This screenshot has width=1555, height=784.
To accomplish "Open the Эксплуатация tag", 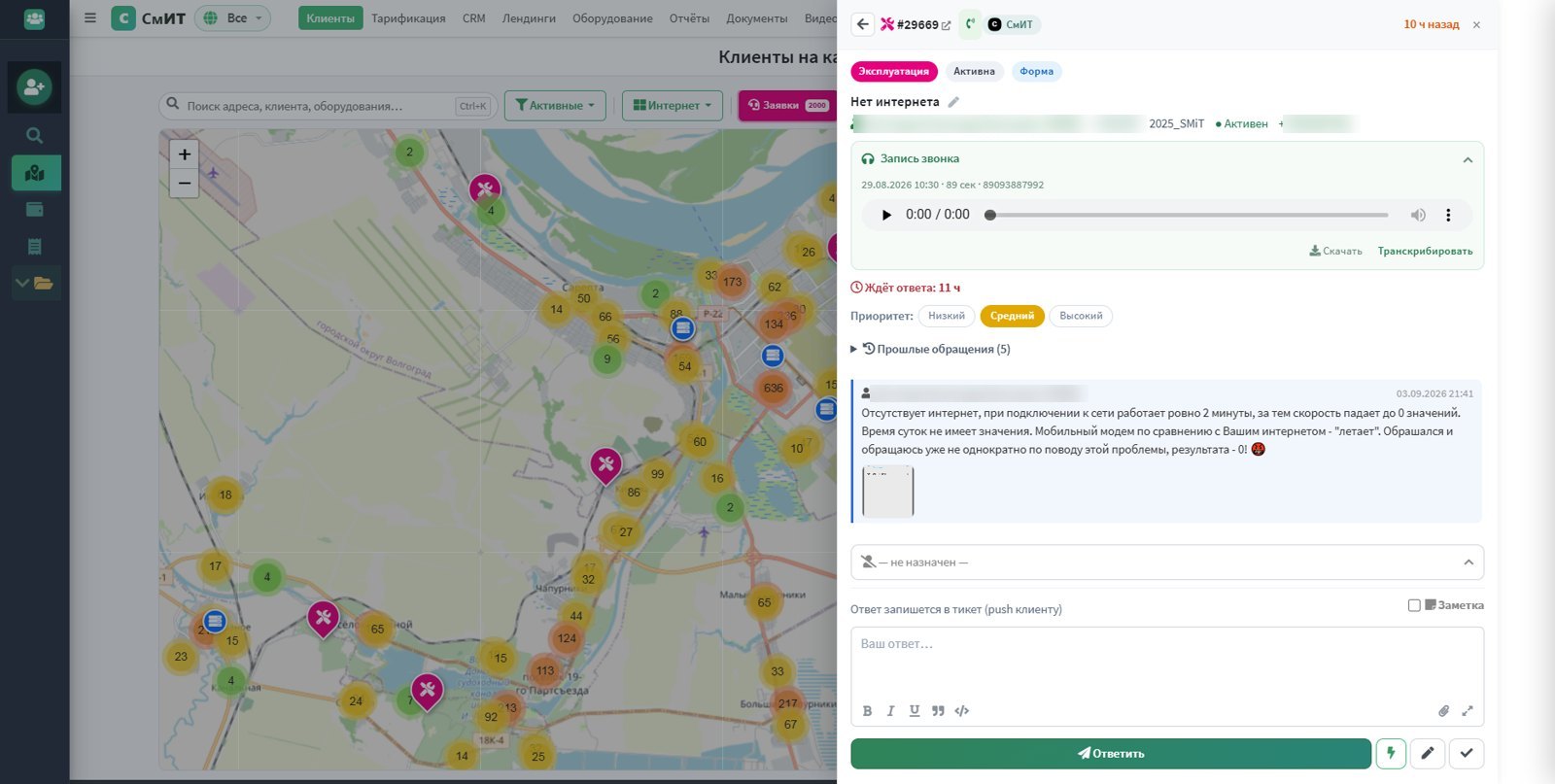I will (894, 71).
